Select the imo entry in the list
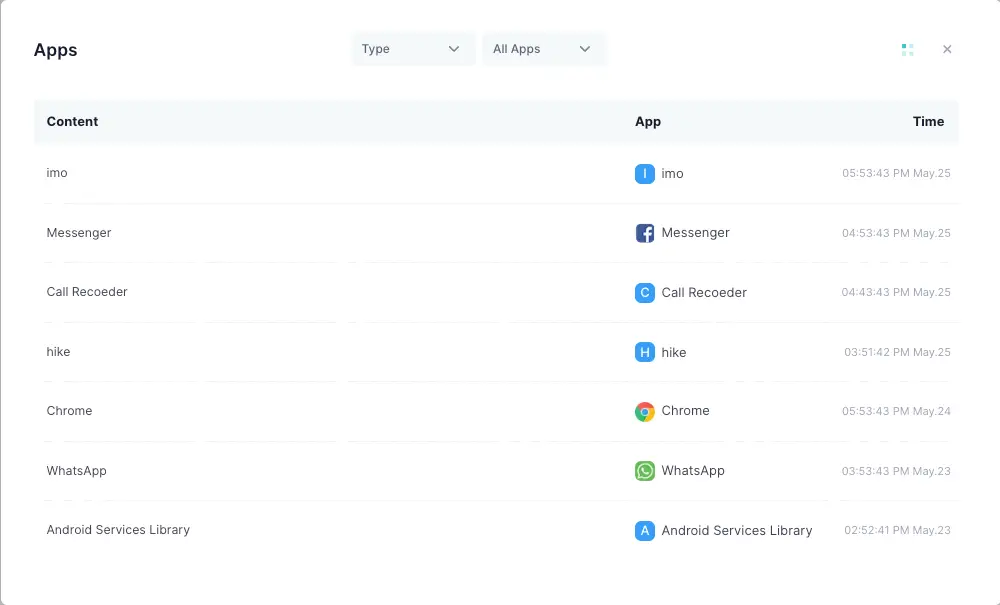The width and height of the screenshot is (1000, 605). pos(57,173)
